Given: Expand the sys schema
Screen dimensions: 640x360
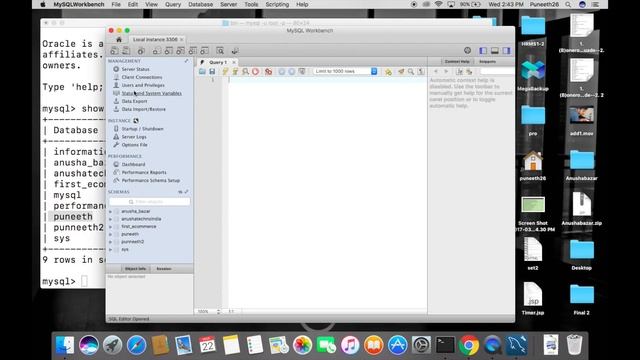Looking at the screenshot, I should click(x=110, y=249).
